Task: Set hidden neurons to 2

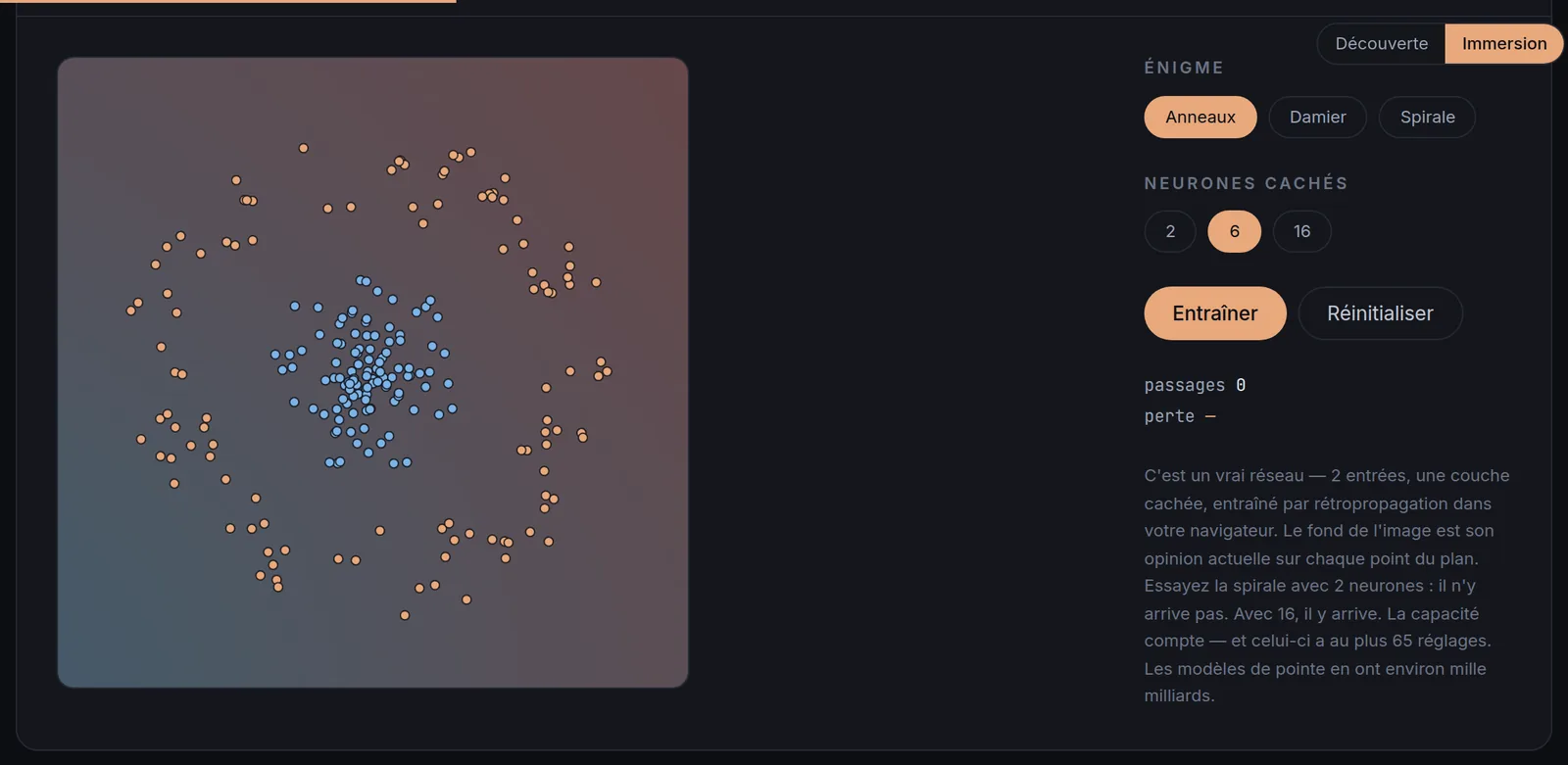Action: [x=1170, y=231]
